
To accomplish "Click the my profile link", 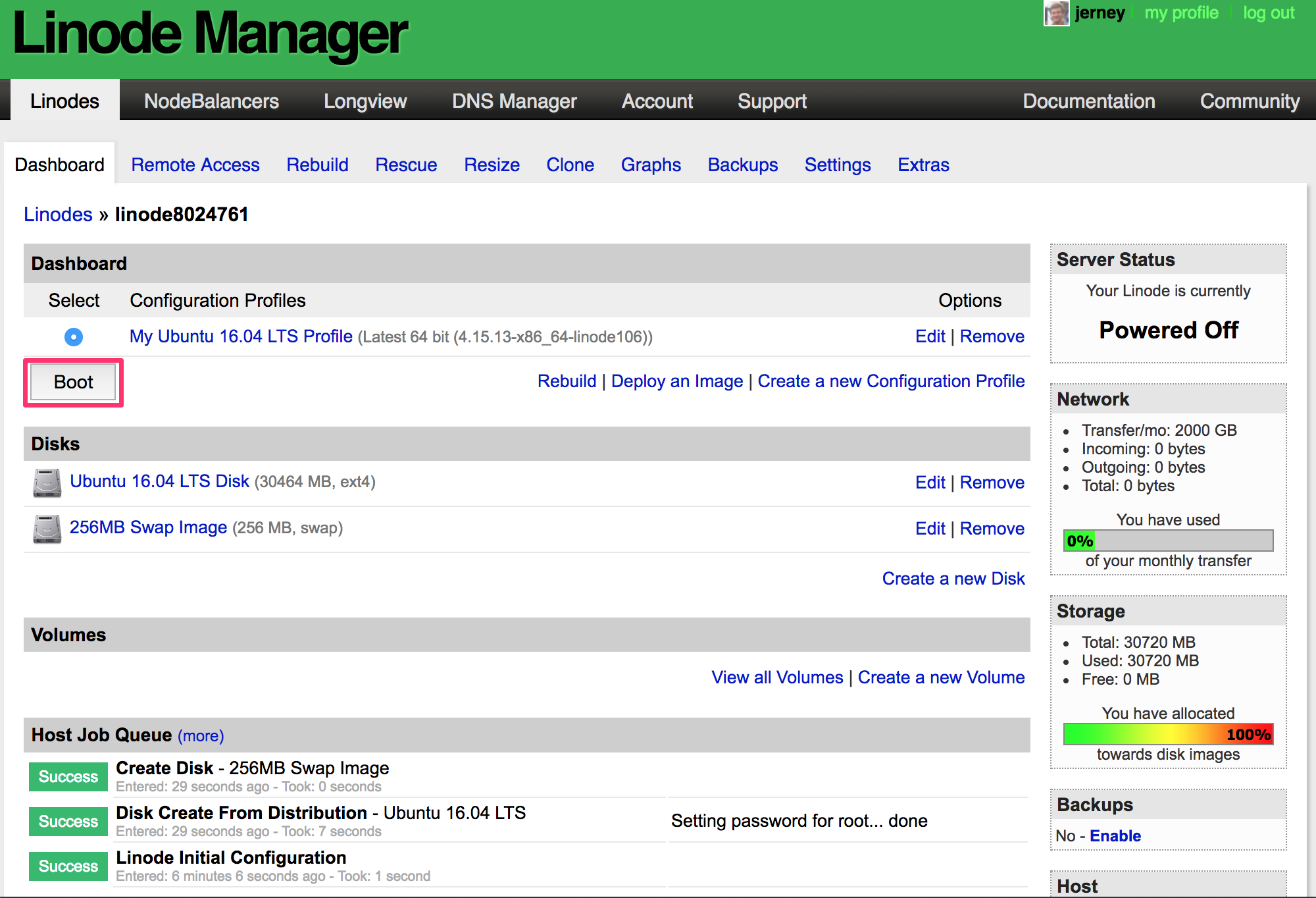I will (1181, 13).
